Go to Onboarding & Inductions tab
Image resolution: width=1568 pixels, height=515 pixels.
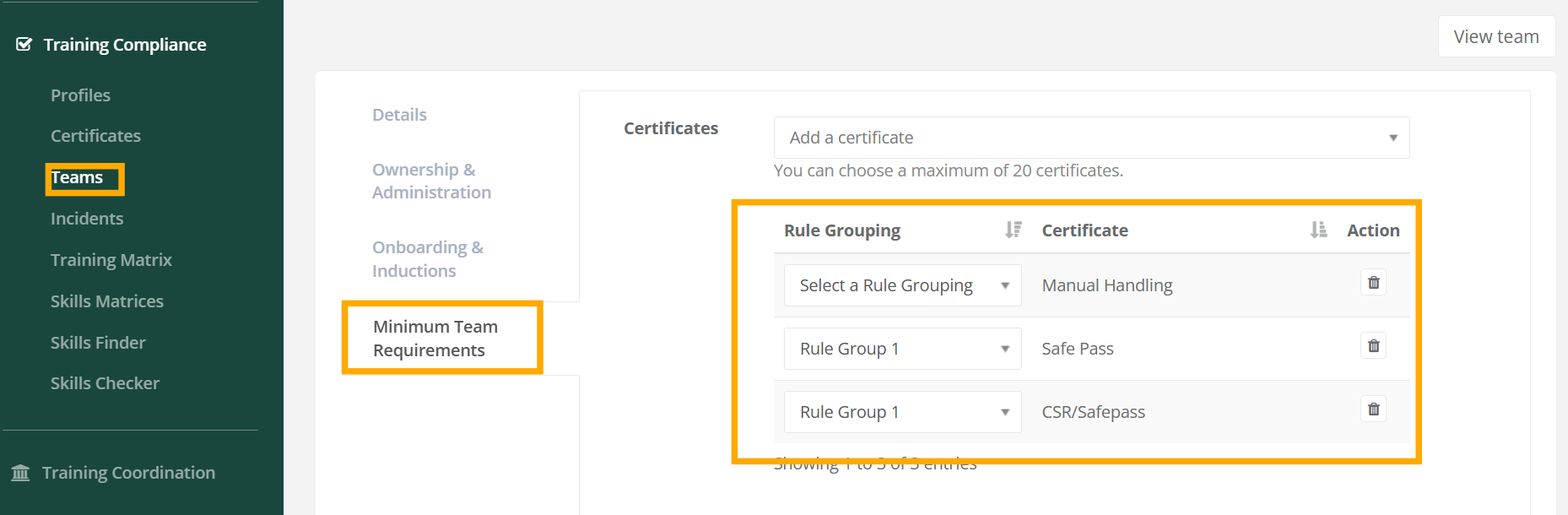[427, 259]
